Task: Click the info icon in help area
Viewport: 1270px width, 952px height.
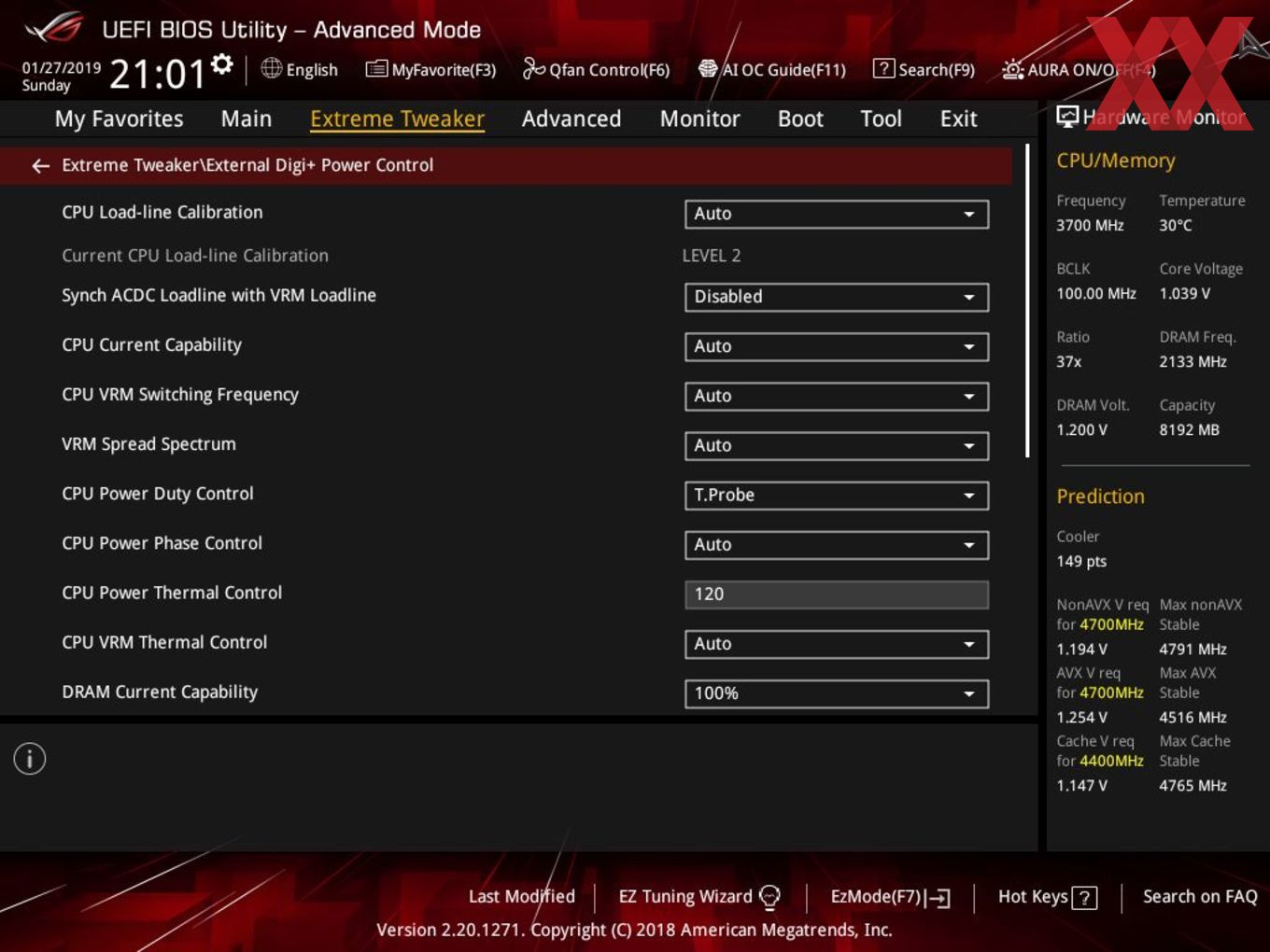Action: tap(30, 759)
